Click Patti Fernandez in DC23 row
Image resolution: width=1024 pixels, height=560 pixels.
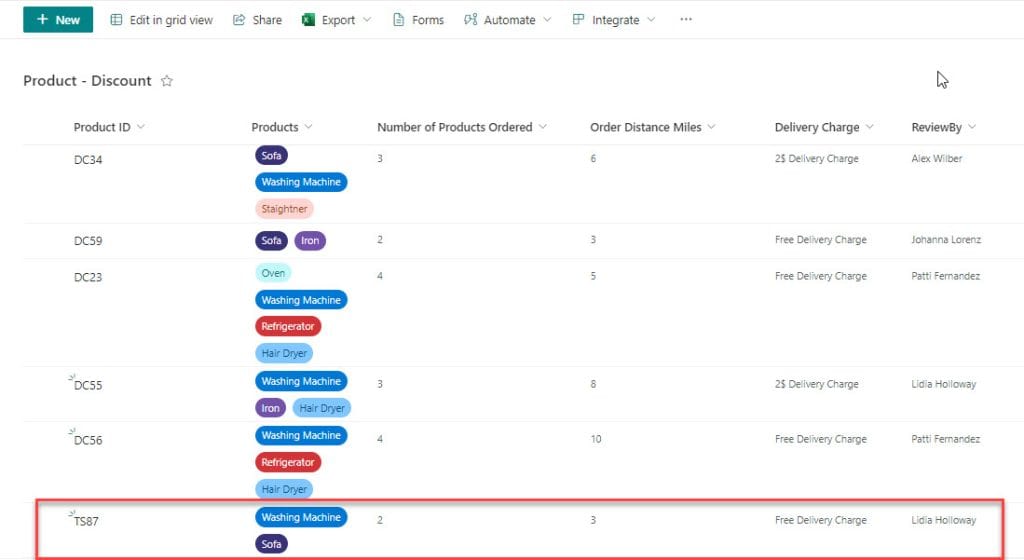coord(946,276)
